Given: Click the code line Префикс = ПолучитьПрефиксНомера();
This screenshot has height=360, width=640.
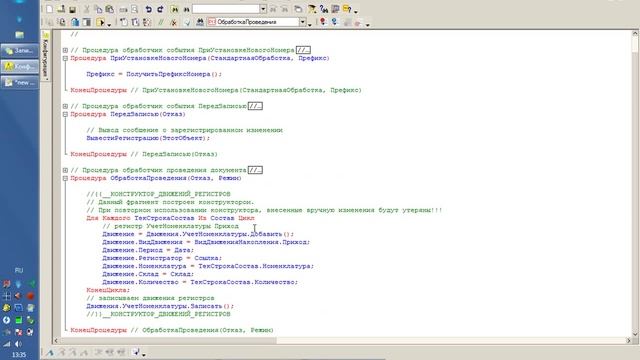Looking at the screenshot, I should point(154,74).
